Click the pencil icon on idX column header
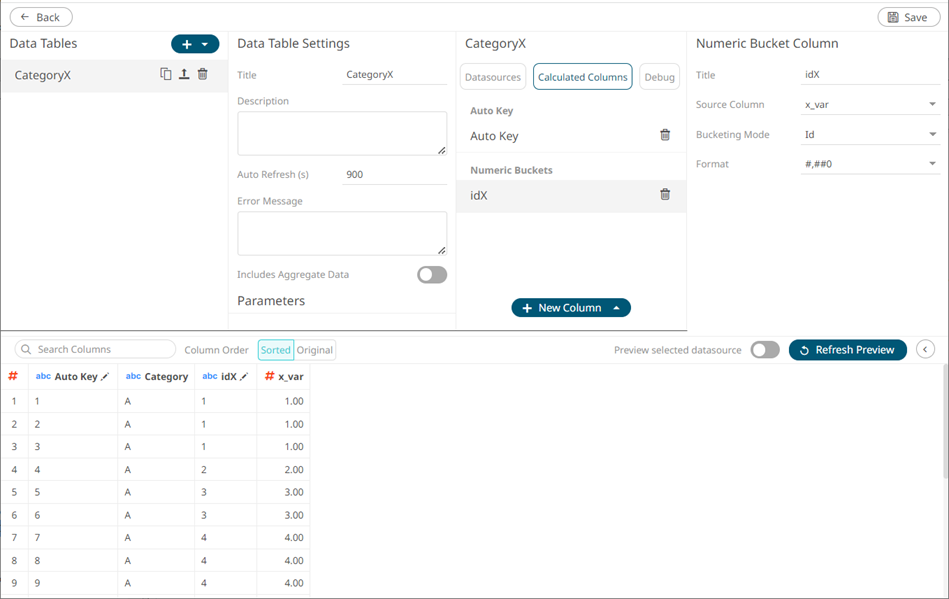 click(244, 377)
